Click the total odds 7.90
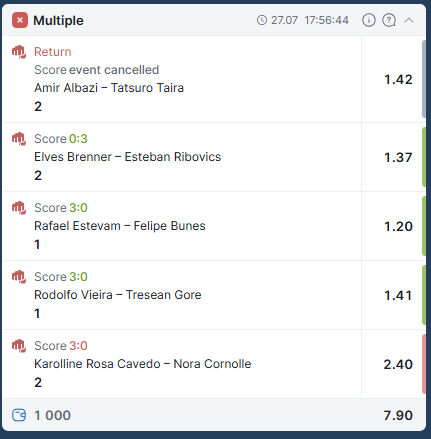 click(x=398, y=416)
